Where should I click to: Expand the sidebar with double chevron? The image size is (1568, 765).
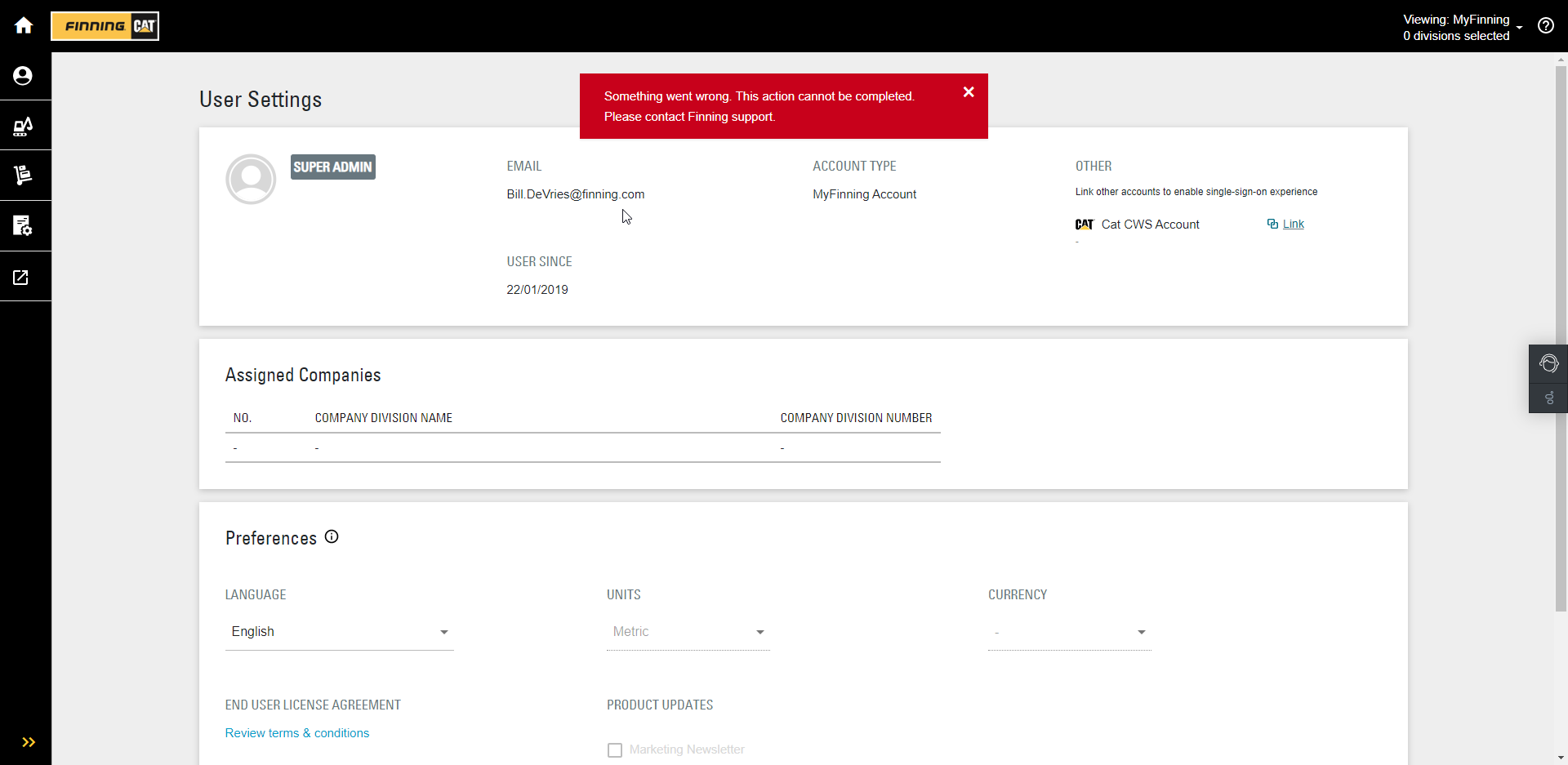[x=29, y=742]
